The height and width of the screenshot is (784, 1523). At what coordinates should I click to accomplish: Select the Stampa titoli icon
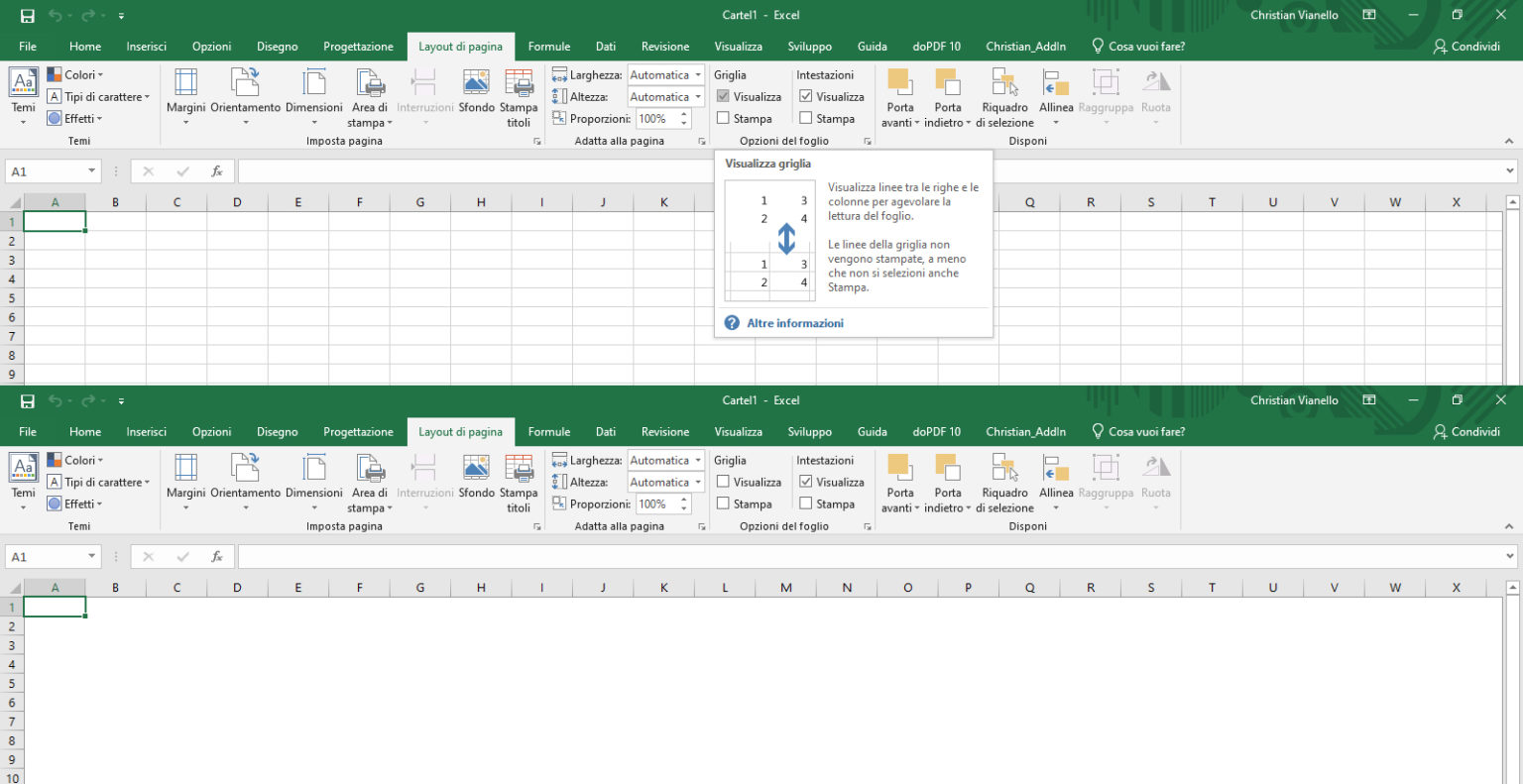[519, 96]
